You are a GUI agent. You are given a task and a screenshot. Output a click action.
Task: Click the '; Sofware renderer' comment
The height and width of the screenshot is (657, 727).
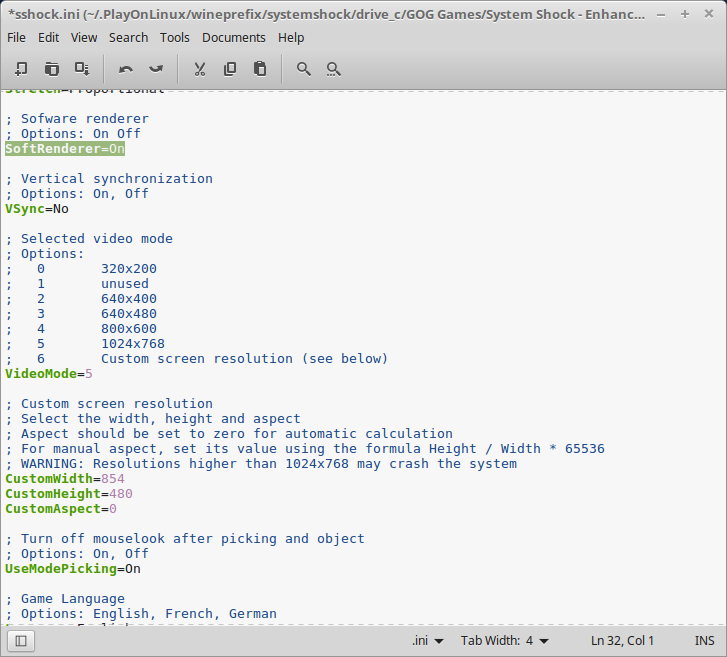77,119
